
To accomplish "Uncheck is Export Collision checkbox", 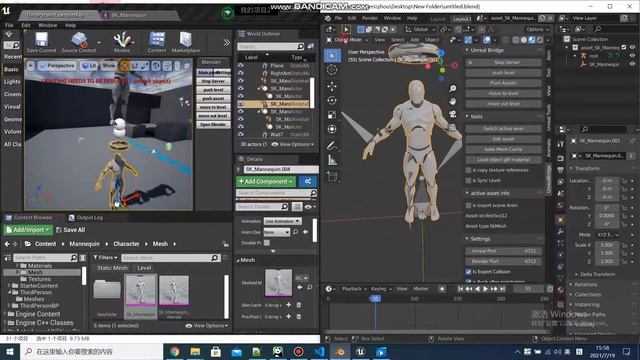I will pos(468,271).
